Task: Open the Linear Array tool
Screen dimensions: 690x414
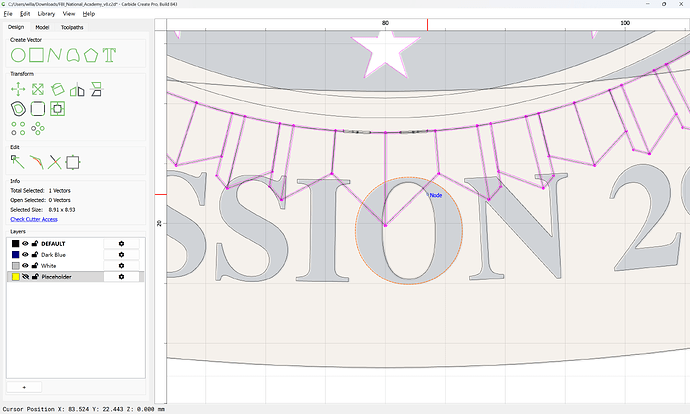Action: pos(18,128)
